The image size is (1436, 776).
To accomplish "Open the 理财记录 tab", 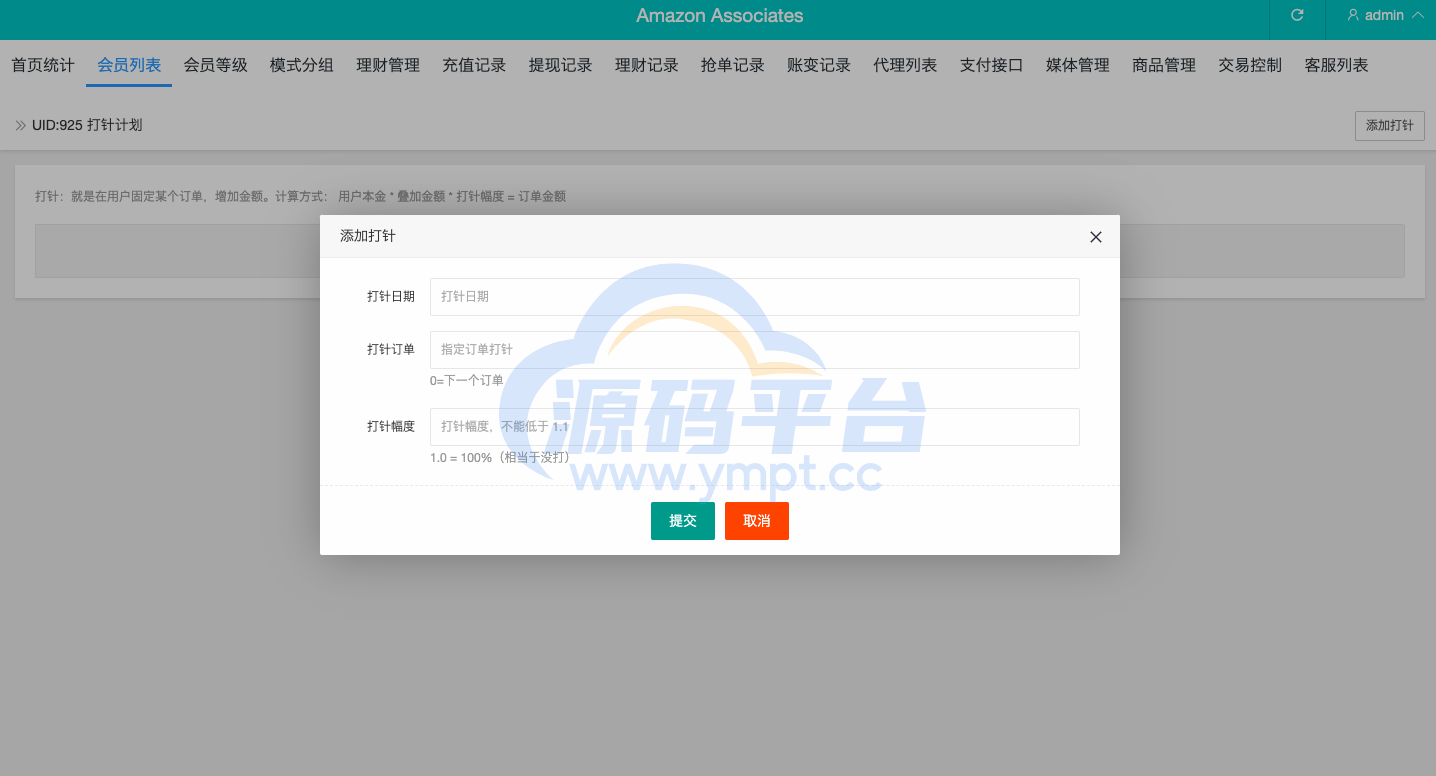I will 647,65.
